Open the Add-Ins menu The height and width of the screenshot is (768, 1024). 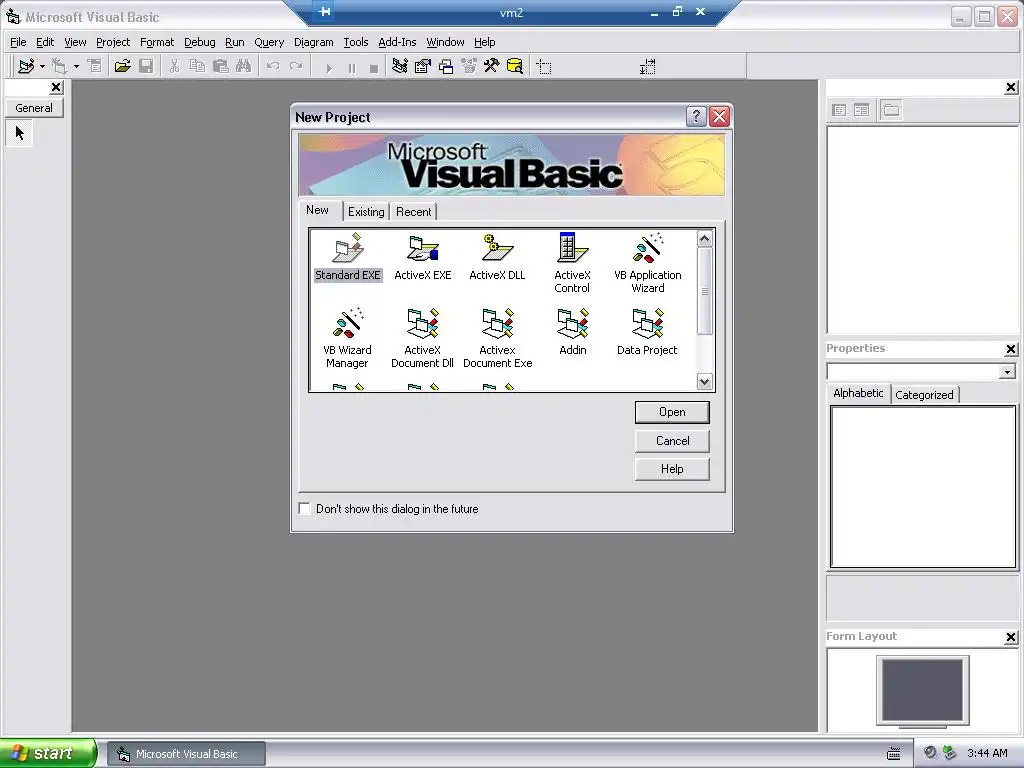[397, 42]
